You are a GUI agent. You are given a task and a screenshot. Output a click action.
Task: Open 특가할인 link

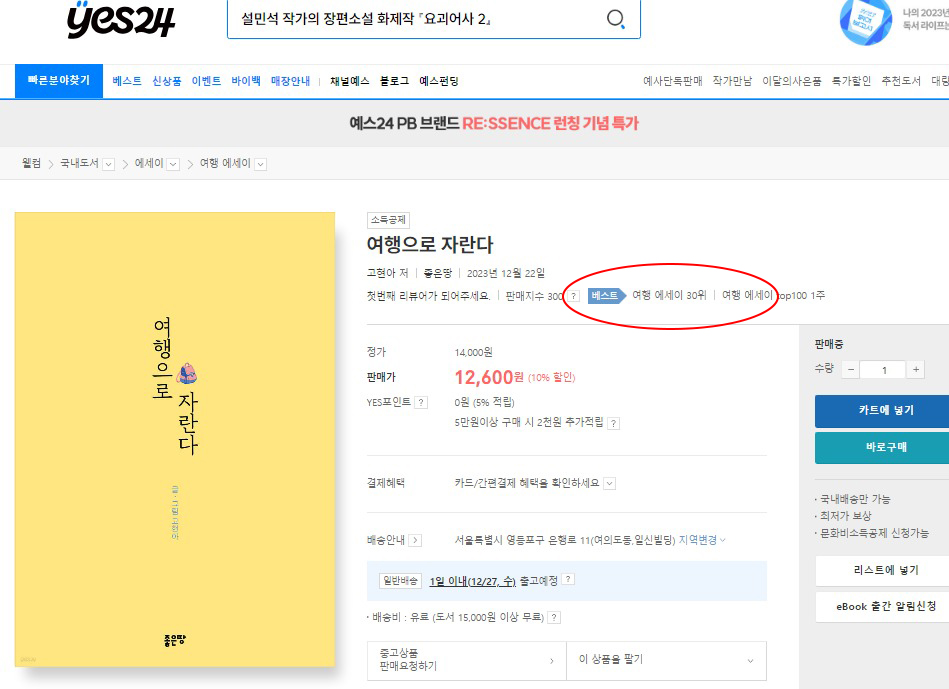click(852, 81)
